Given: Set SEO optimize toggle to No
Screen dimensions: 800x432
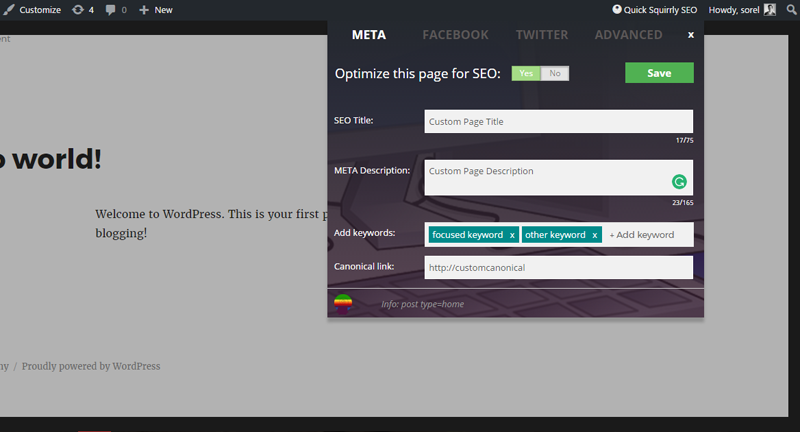Looking at the screenshot, I should (x=555, y=73).
